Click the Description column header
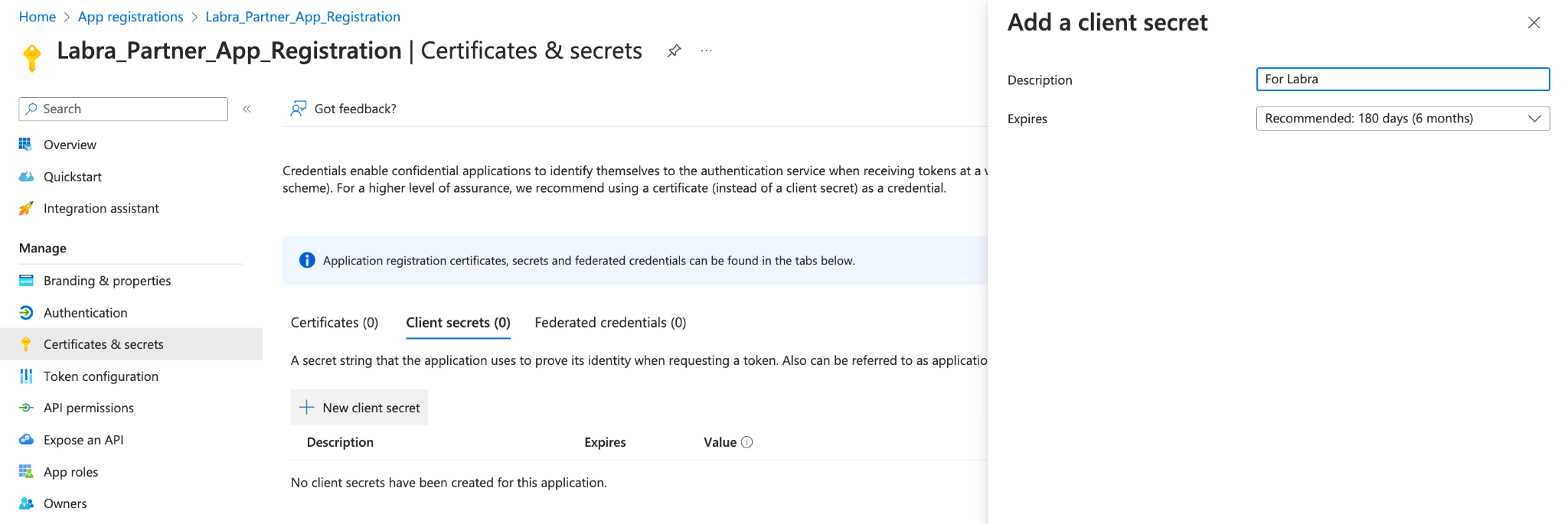Viewport: 1568px width, 524px height. tap(340, 442)
